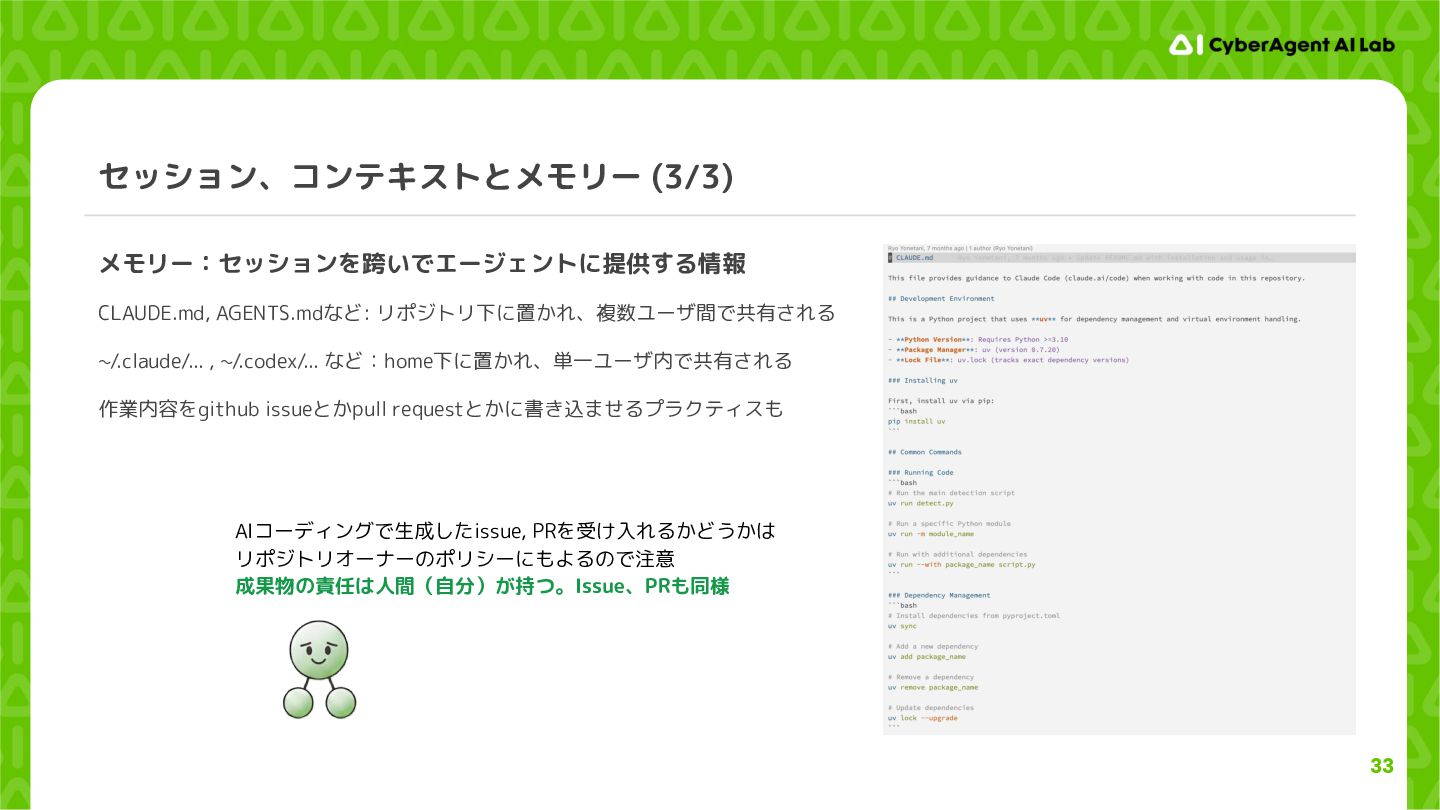Click the line 作業内容をgithub issueとかpull request

point(440,409)
